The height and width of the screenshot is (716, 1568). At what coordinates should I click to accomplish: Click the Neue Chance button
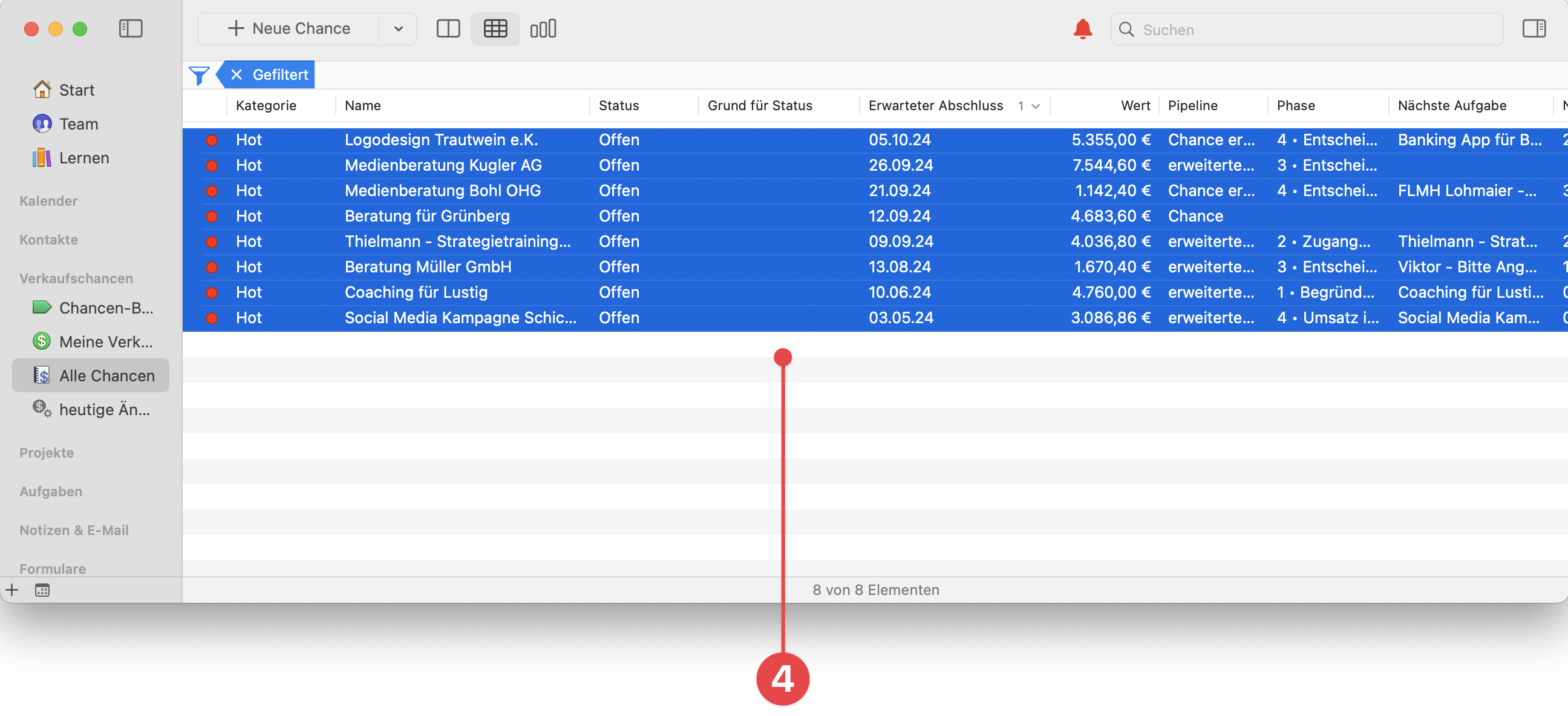point(289,28)
